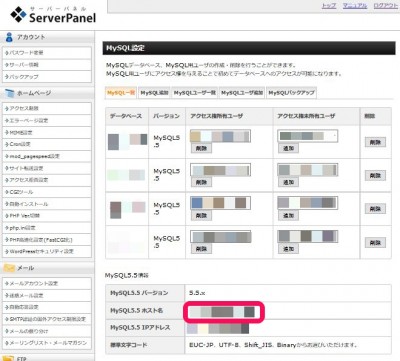Viewport: 400px width, 361px height.
Task: Delete the third database via 削除 column button
Action: 375,209
